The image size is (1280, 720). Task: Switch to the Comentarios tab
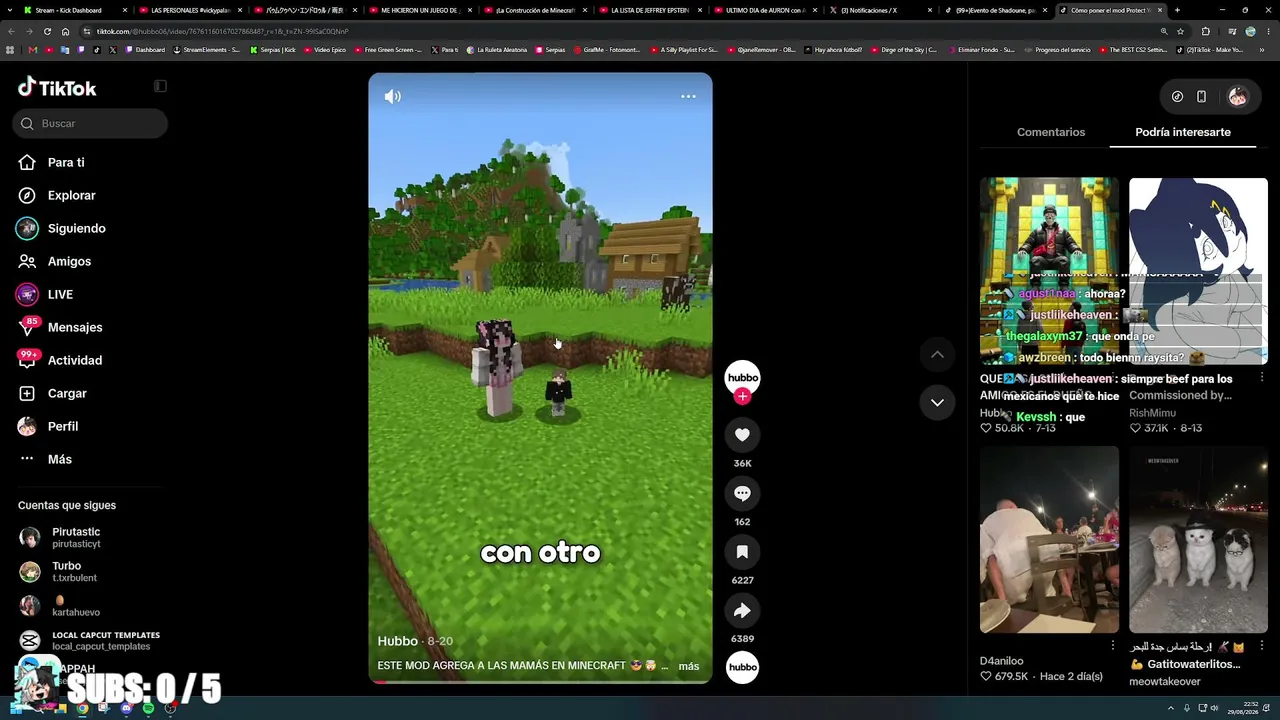[x=1051, y=132]
